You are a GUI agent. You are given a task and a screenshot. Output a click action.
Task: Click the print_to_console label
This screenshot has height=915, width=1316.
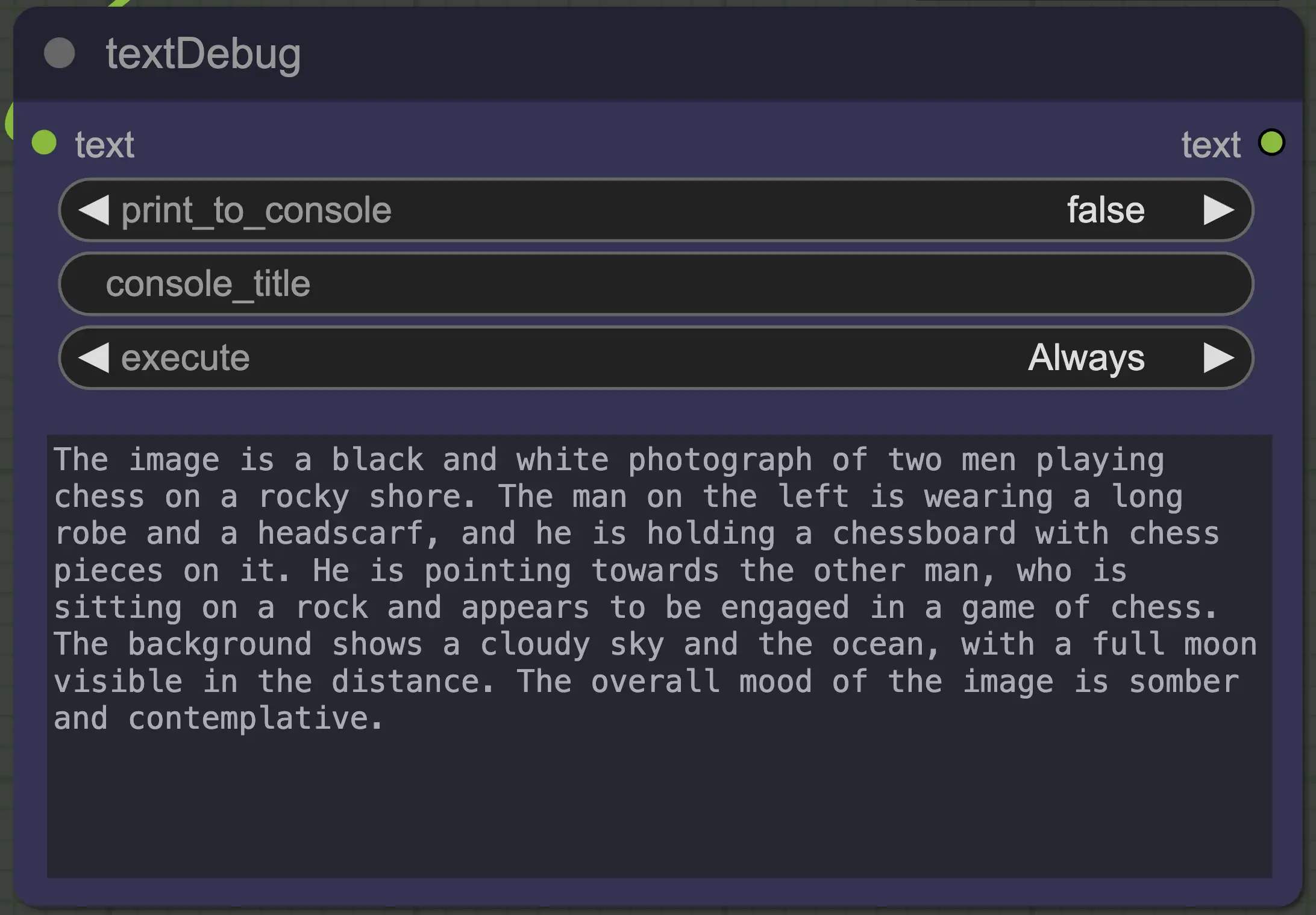click(x=256, y=210)
